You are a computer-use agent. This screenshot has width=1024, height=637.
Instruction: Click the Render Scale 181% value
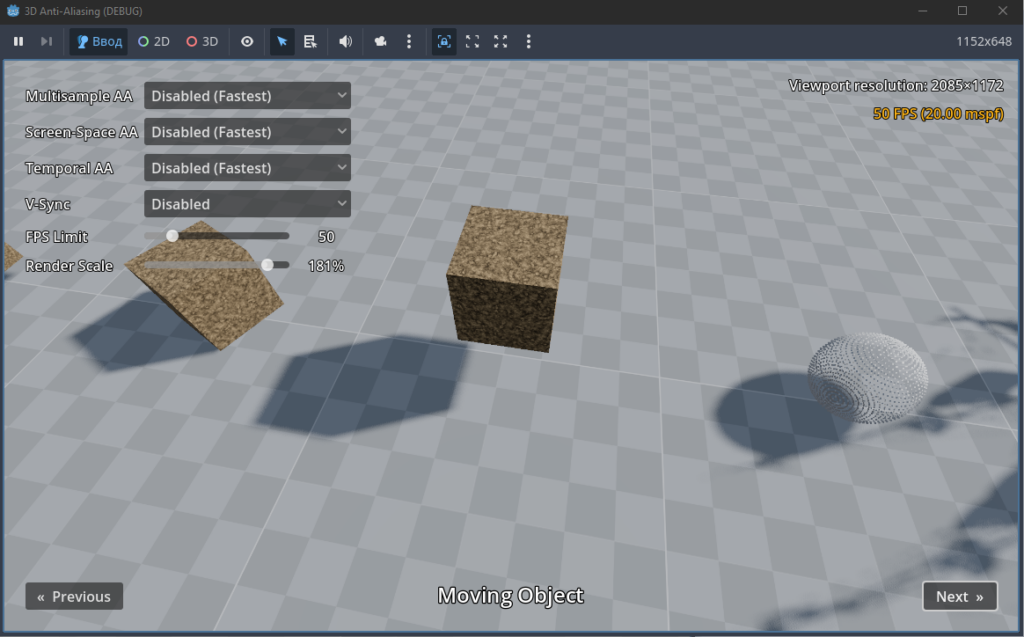pos(326,266)
